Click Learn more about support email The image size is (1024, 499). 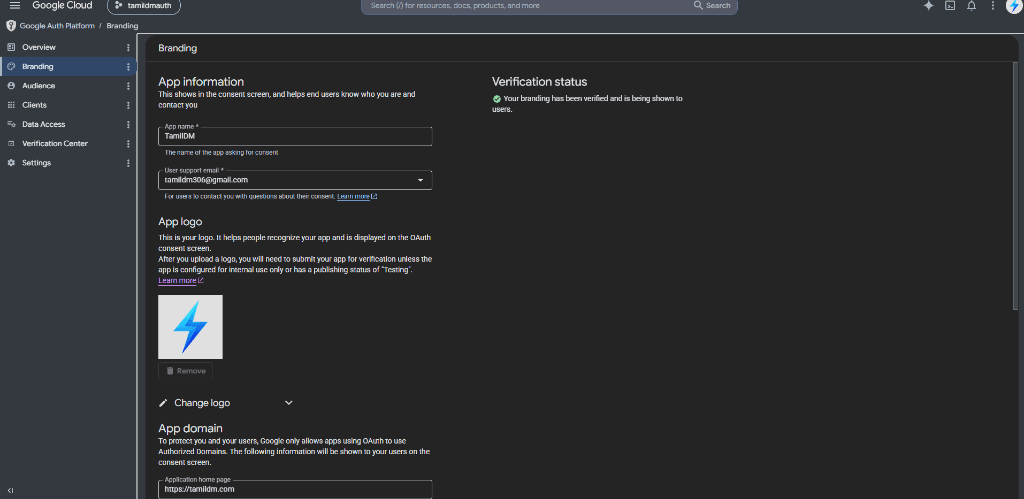(x=357, y=196)
